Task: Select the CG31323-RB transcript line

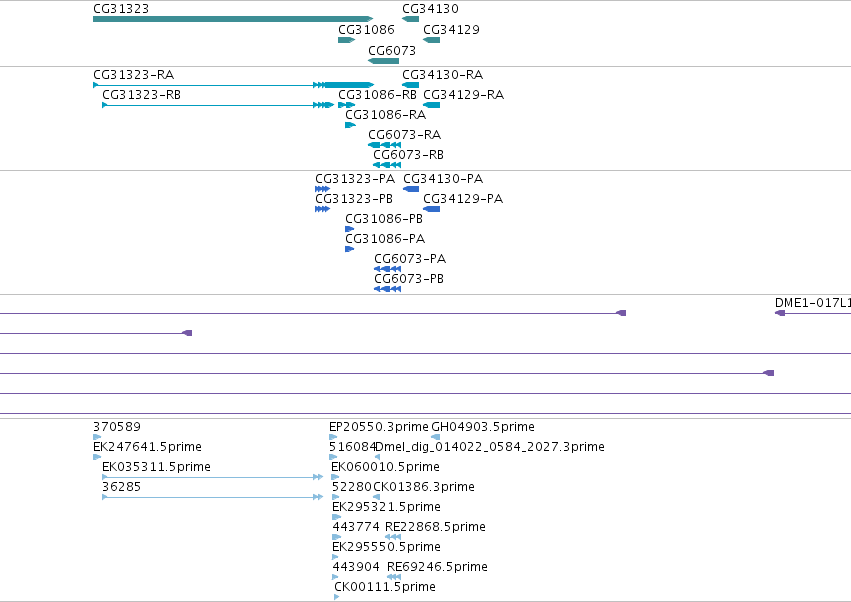Action: point(218,105)
